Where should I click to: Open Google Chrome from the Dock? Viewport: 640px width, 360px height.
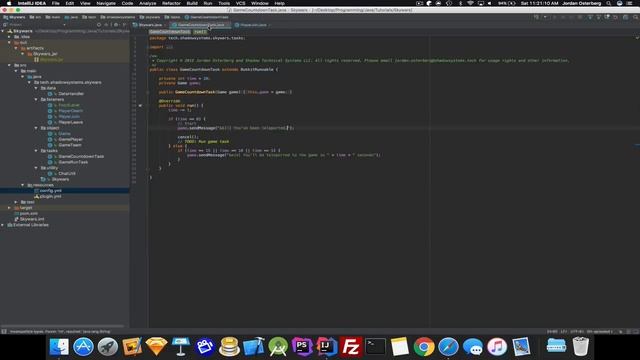coord(424,347)
